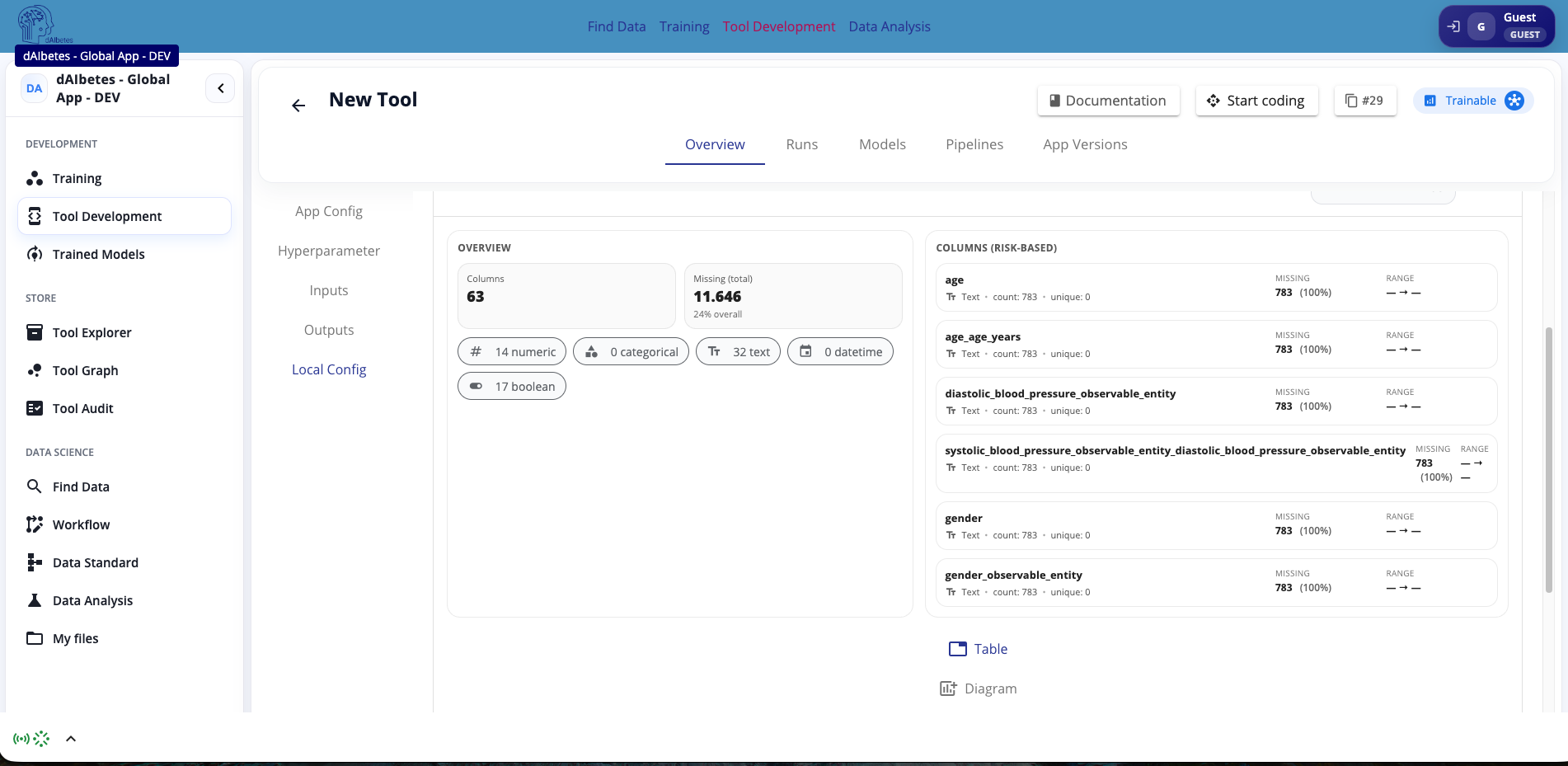This screenshot has width=1568, height=766.
Task: Switch to the Runs tab
Action: coord(802,144)
